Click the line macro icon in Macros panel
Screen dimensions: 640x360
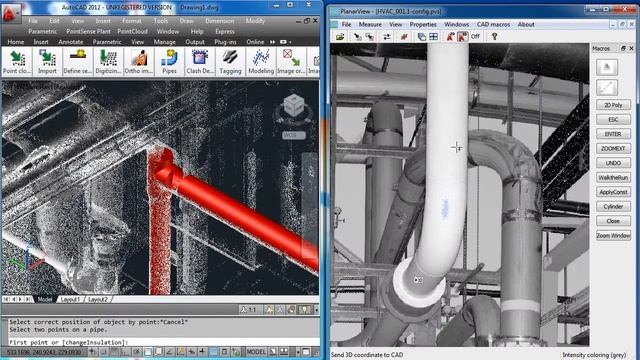click(607, 87)
